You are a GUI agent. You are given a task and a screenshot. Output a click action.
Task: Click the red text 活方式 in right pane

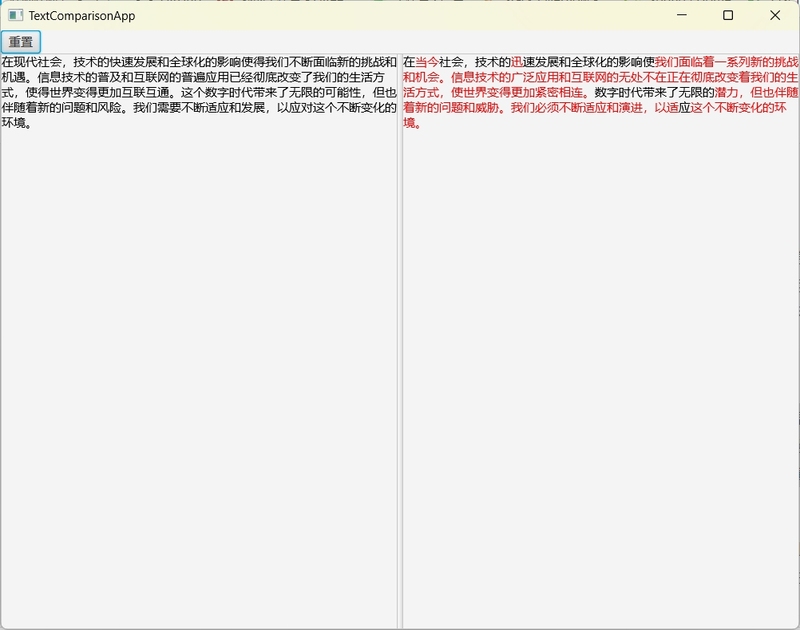[x=420, y=93]
